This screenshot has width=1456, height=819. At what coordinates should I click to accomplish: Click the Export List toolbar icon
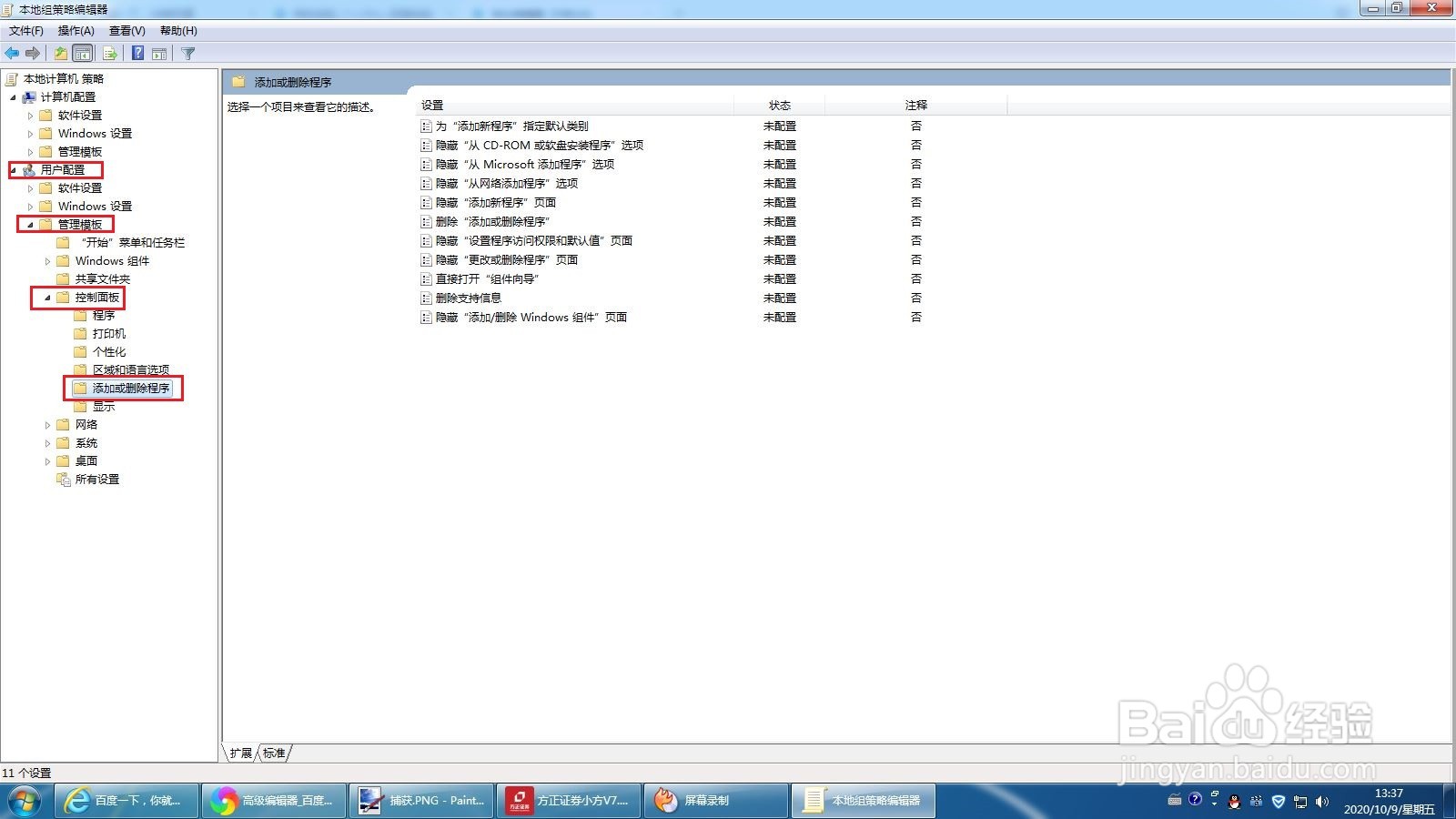coord(110,54)
